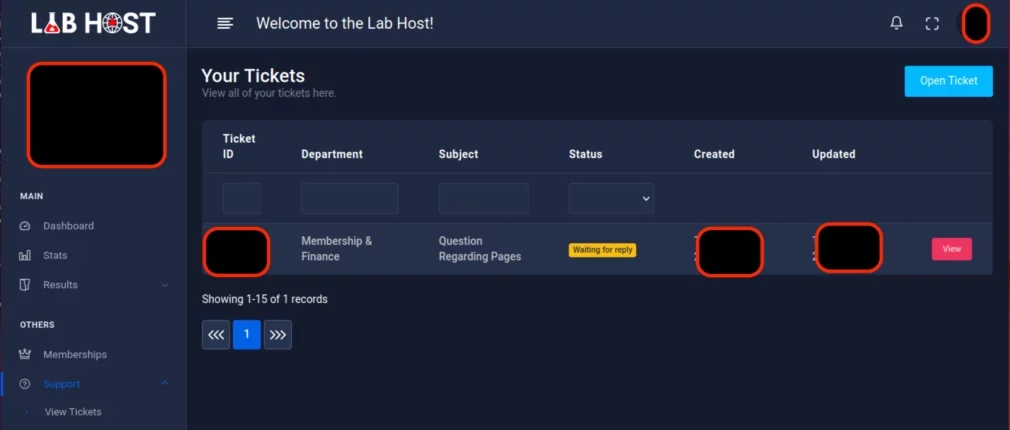
Task: Sort by Created column header
Action: (714, 154)
